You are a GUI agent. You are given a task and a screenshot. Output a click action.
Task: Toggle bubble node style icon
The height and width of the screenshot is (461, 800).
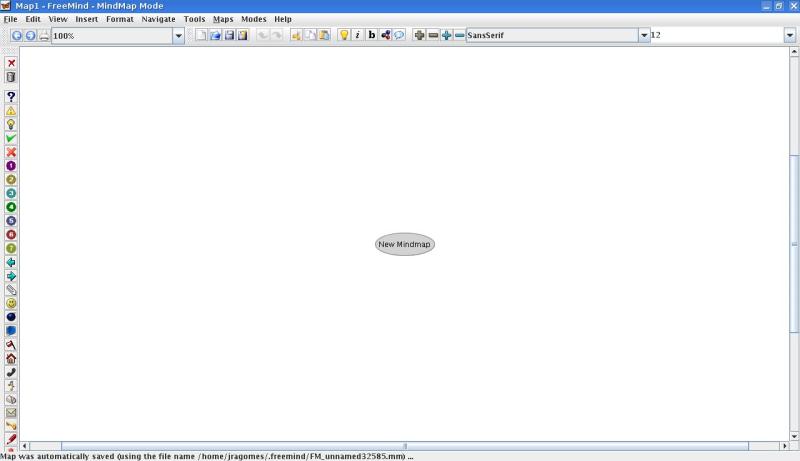(x=399, y=35)
